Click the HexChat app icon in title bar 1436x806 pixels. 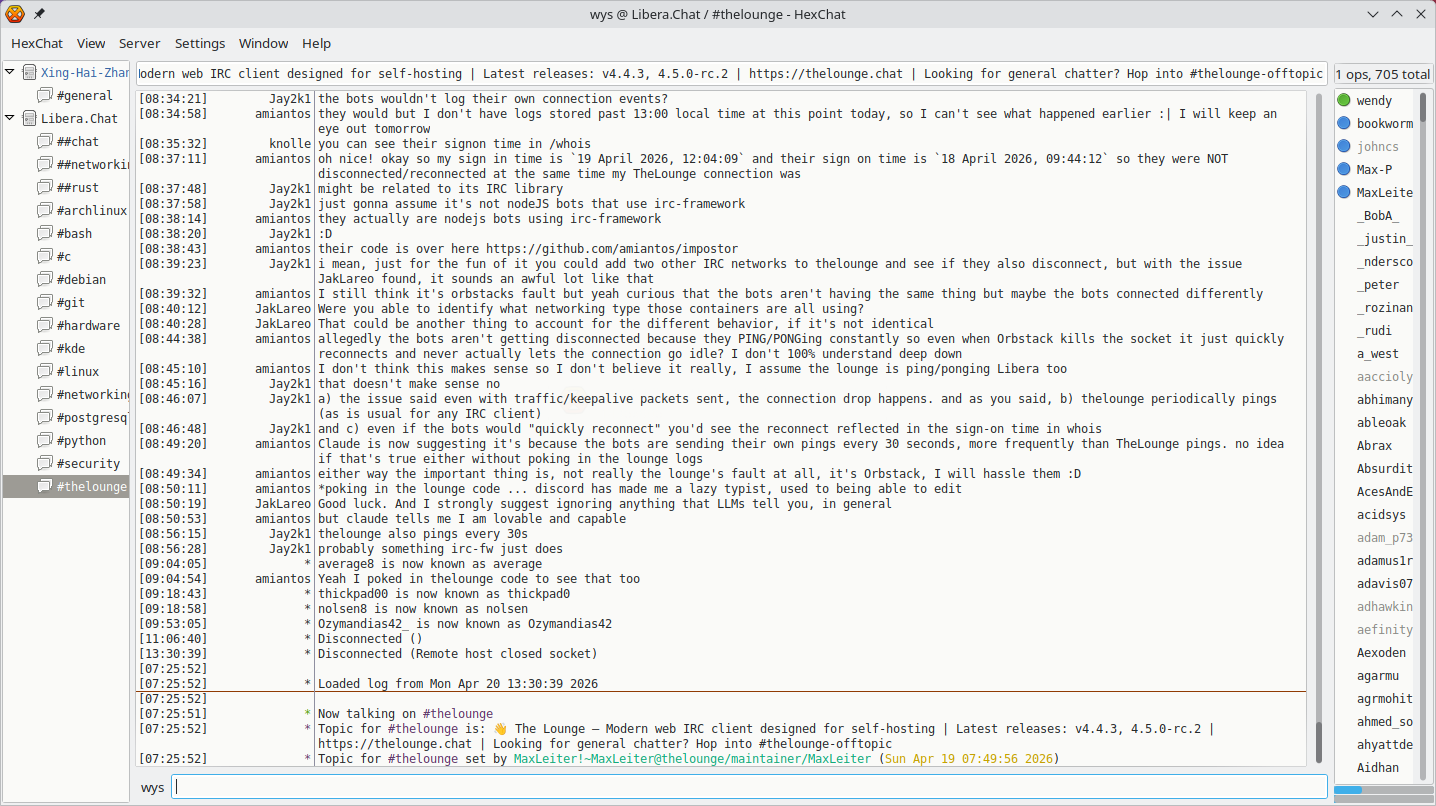(15, 14)
